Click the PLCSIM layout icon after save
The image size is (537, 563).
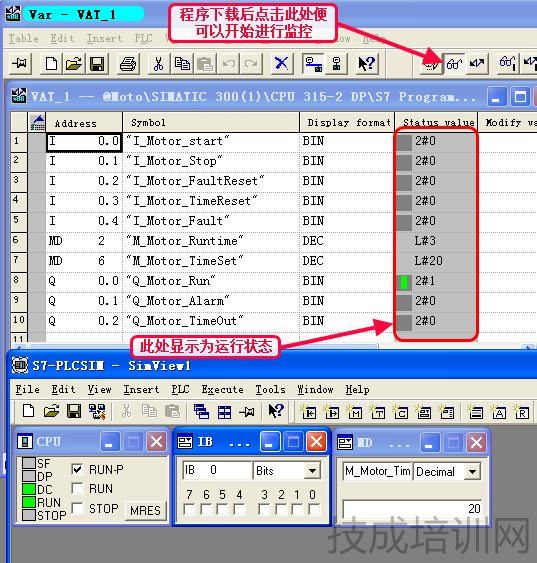coord(97,412)
